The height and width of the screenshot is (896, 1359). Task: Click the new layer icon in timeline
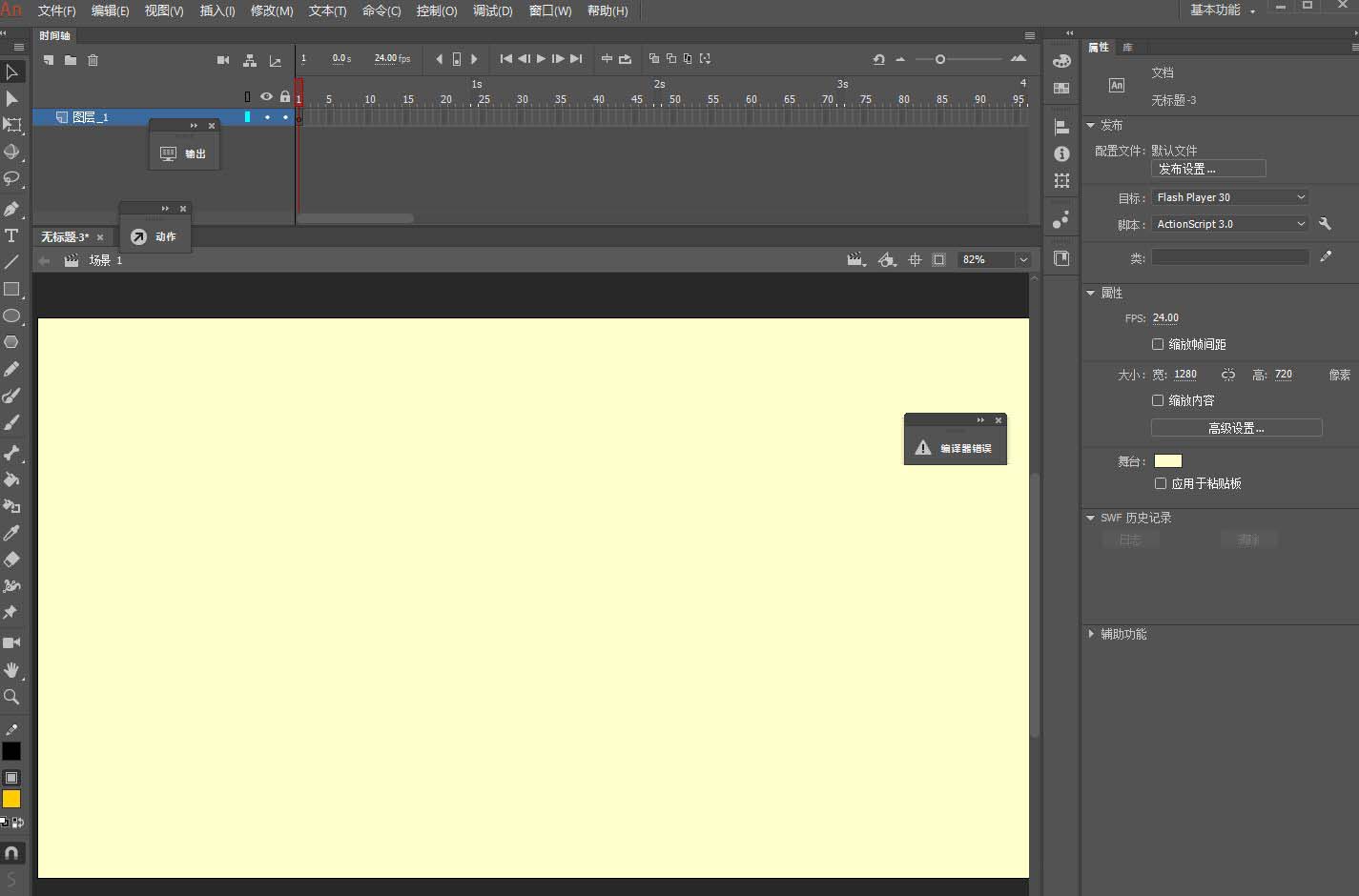click(x=48, y=60)
